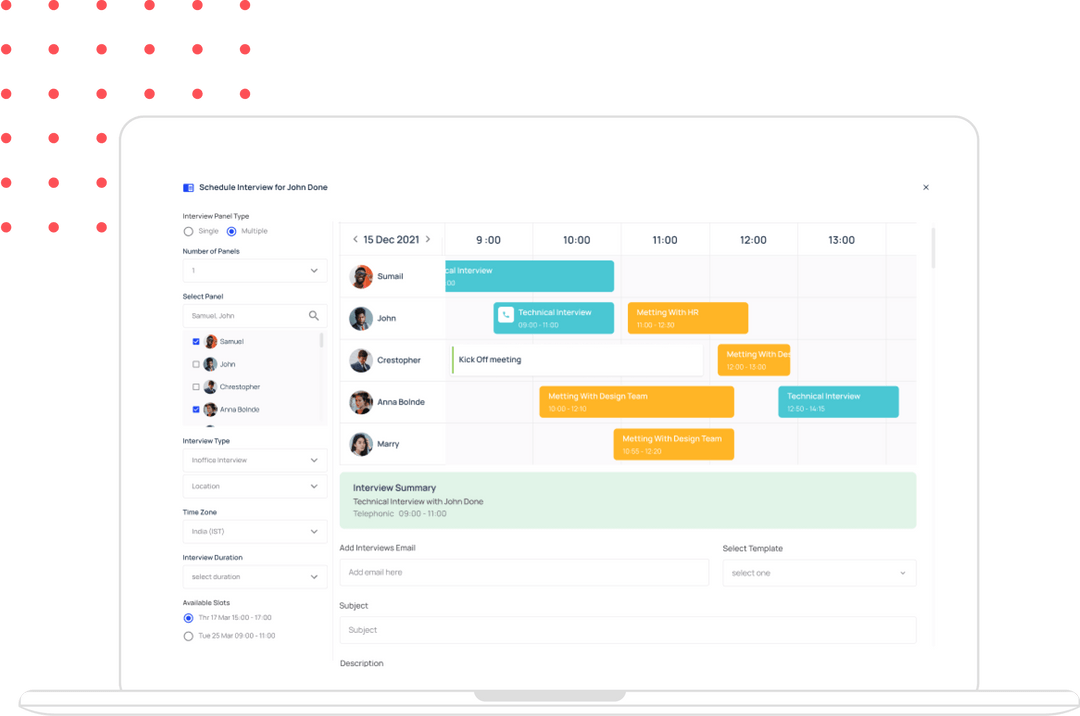This screenshot has width=1080, height=716.
Task: Click Marry's avatar photo
Action: (x=360, y=444)
